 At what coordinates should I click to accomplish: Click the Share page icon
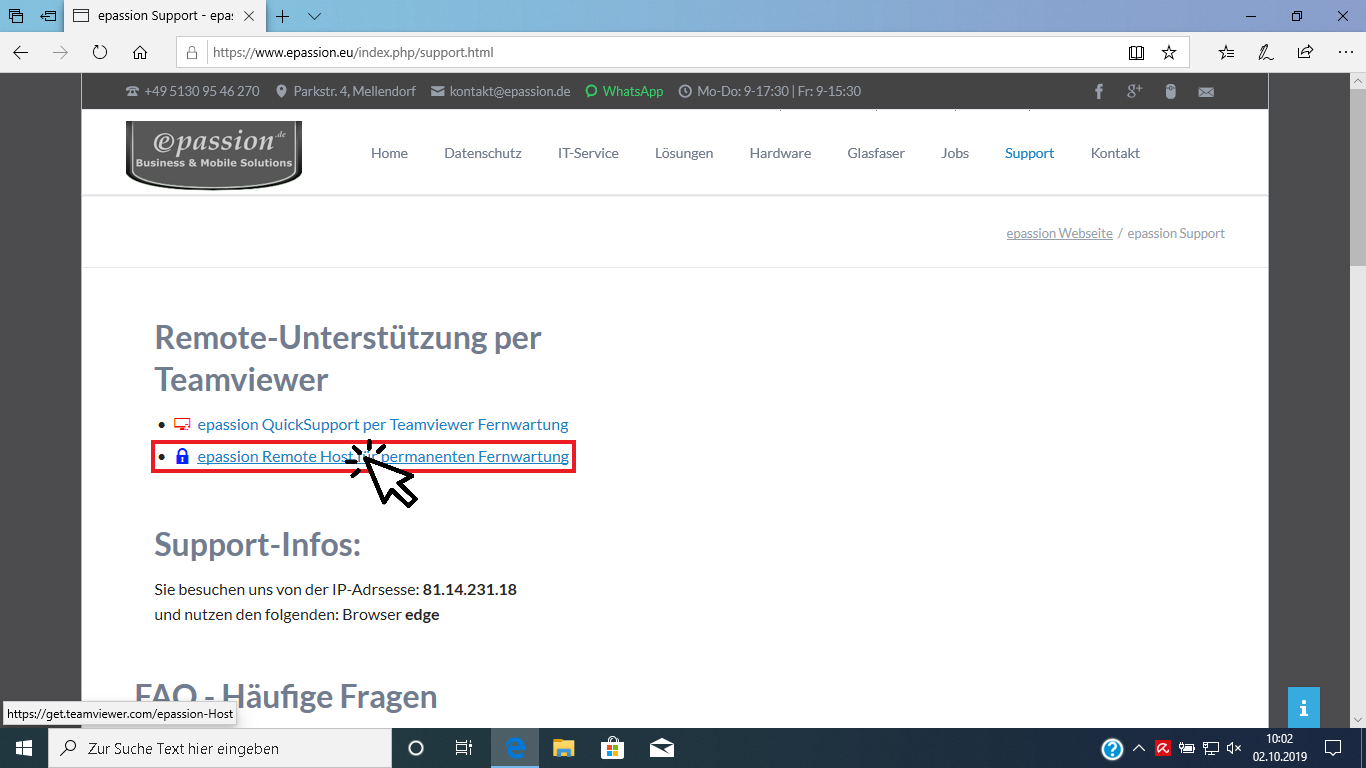pyautogui.click(x=1305, y=53)
